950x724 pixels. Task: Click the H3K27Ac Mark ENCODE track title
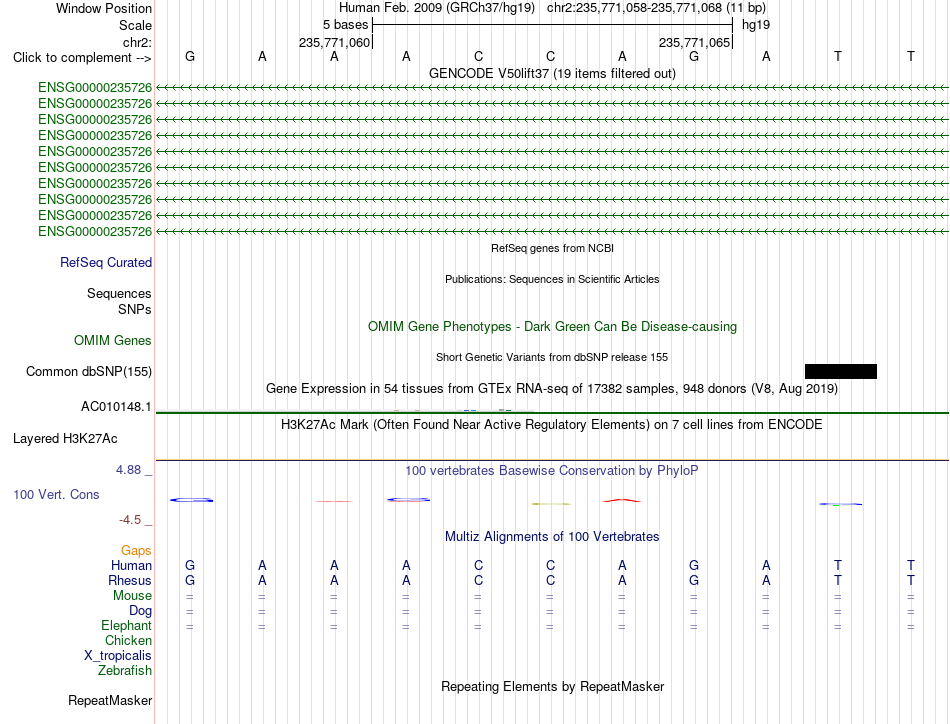coord(552,425)
